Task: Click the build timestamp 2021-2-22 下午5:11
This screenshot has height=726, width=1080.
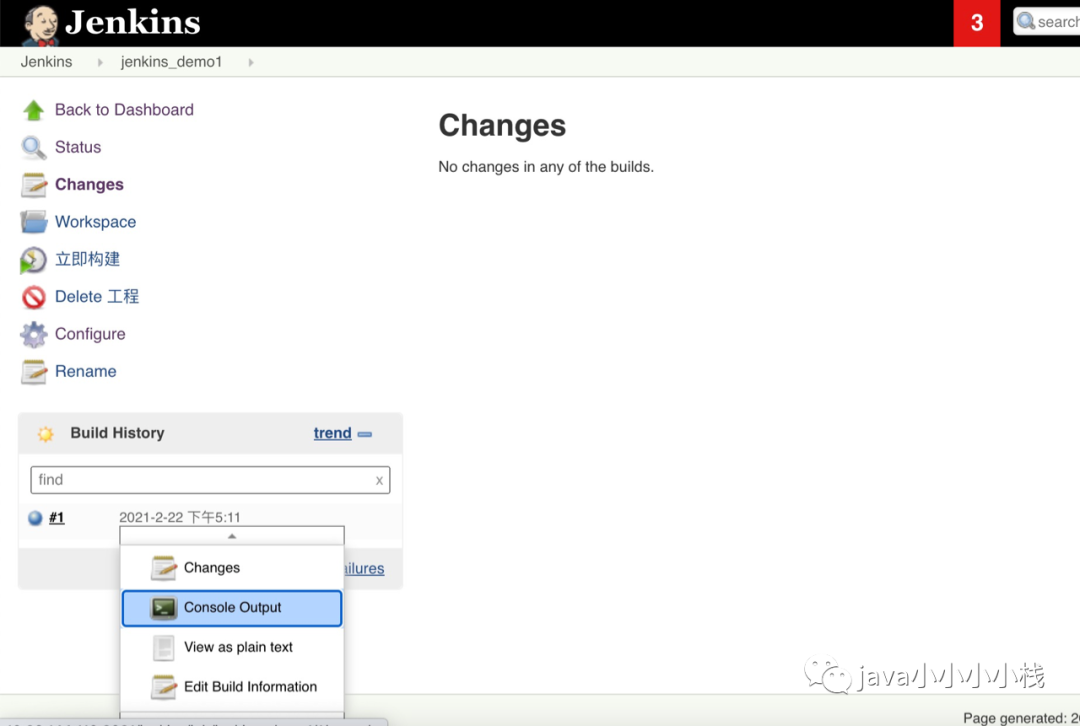Action: [x=180, y=517]
